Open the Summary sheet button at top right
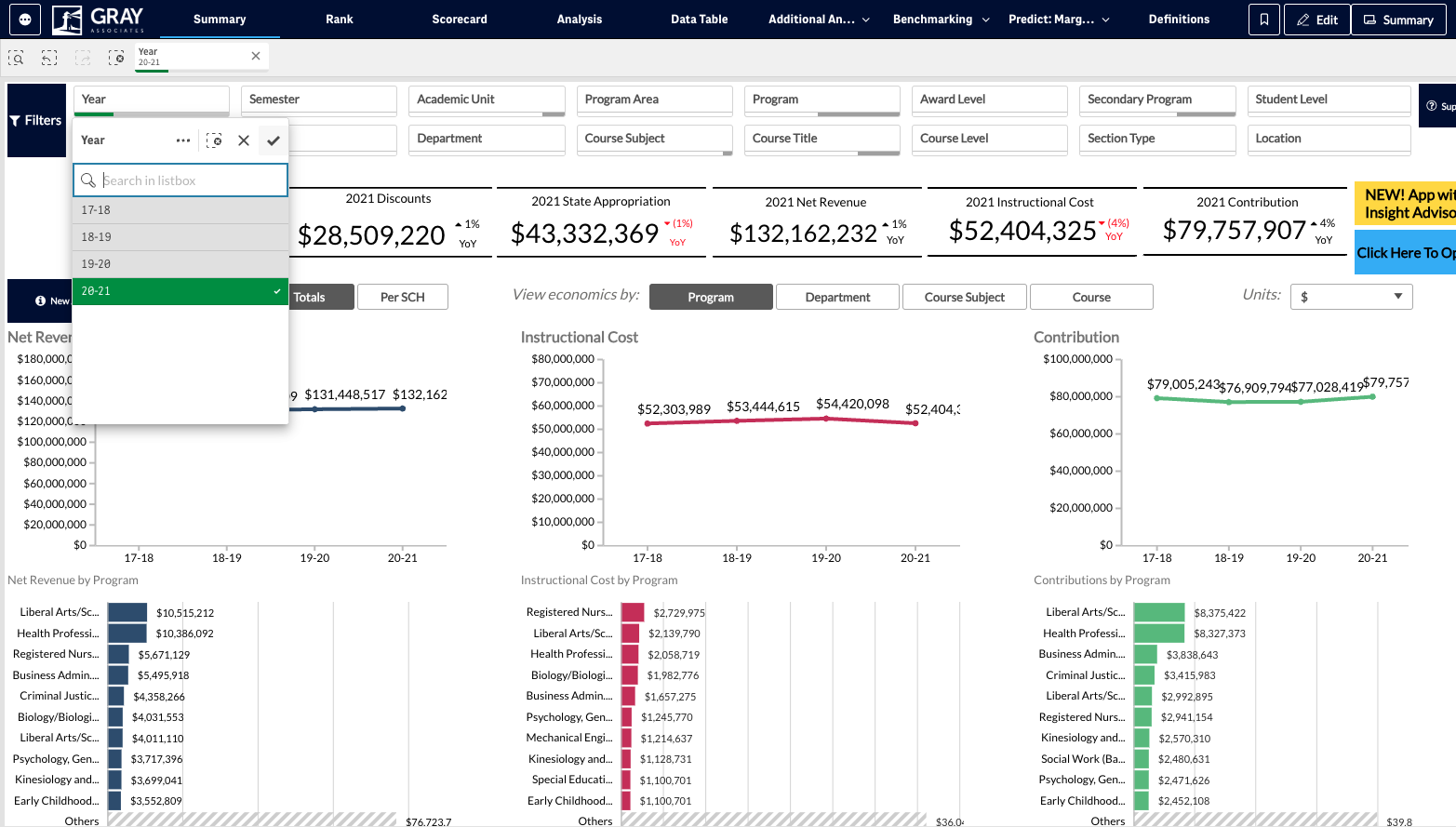Screen dimensions: 1456x827 (1398, 19)
